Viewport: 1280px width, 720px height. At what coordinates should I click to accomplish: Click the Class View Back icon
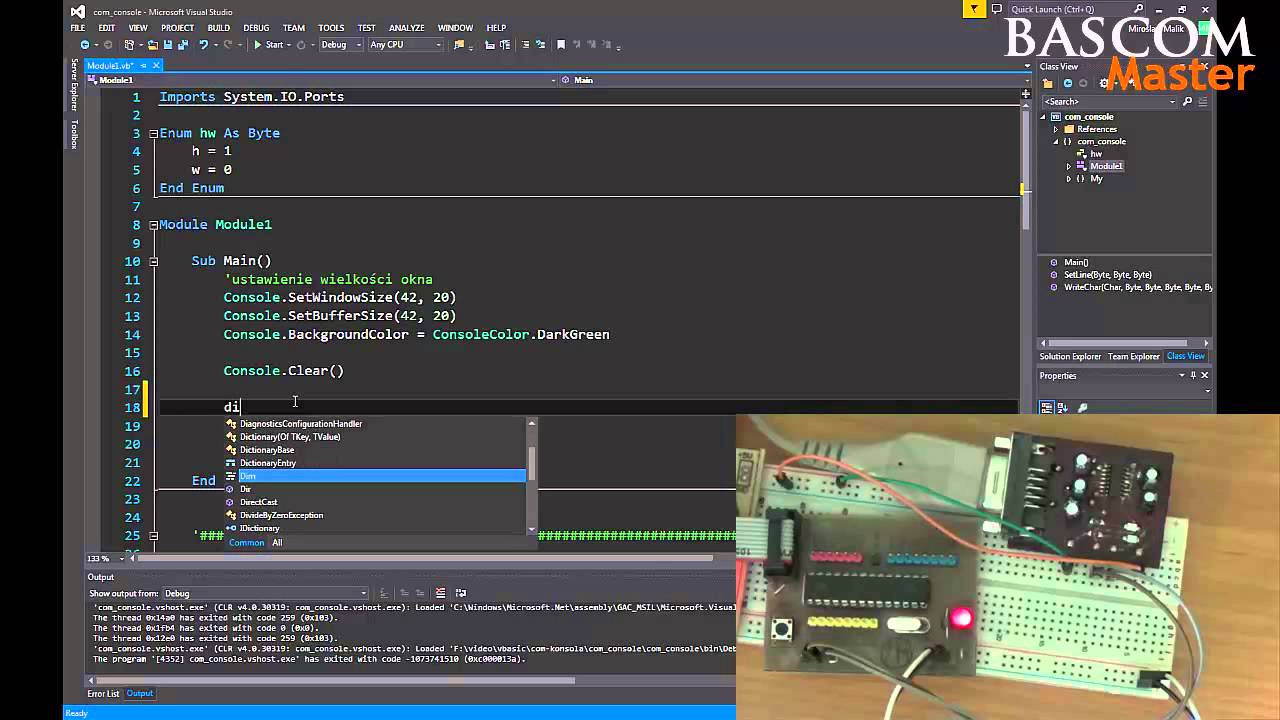tap(1067, 83)
